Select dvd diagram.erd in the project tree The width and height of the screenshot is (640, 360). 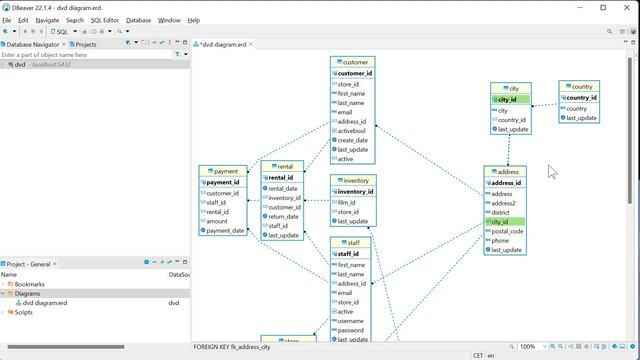coord(44,303)
